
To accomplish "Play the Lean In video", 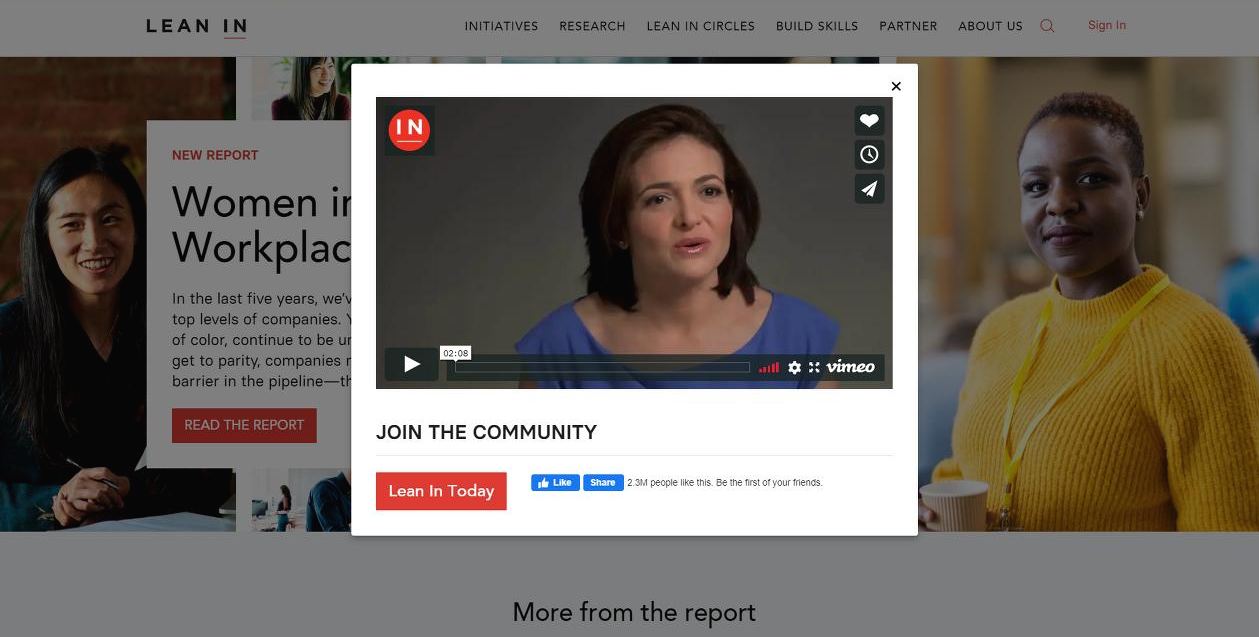I will coord(411,364).
